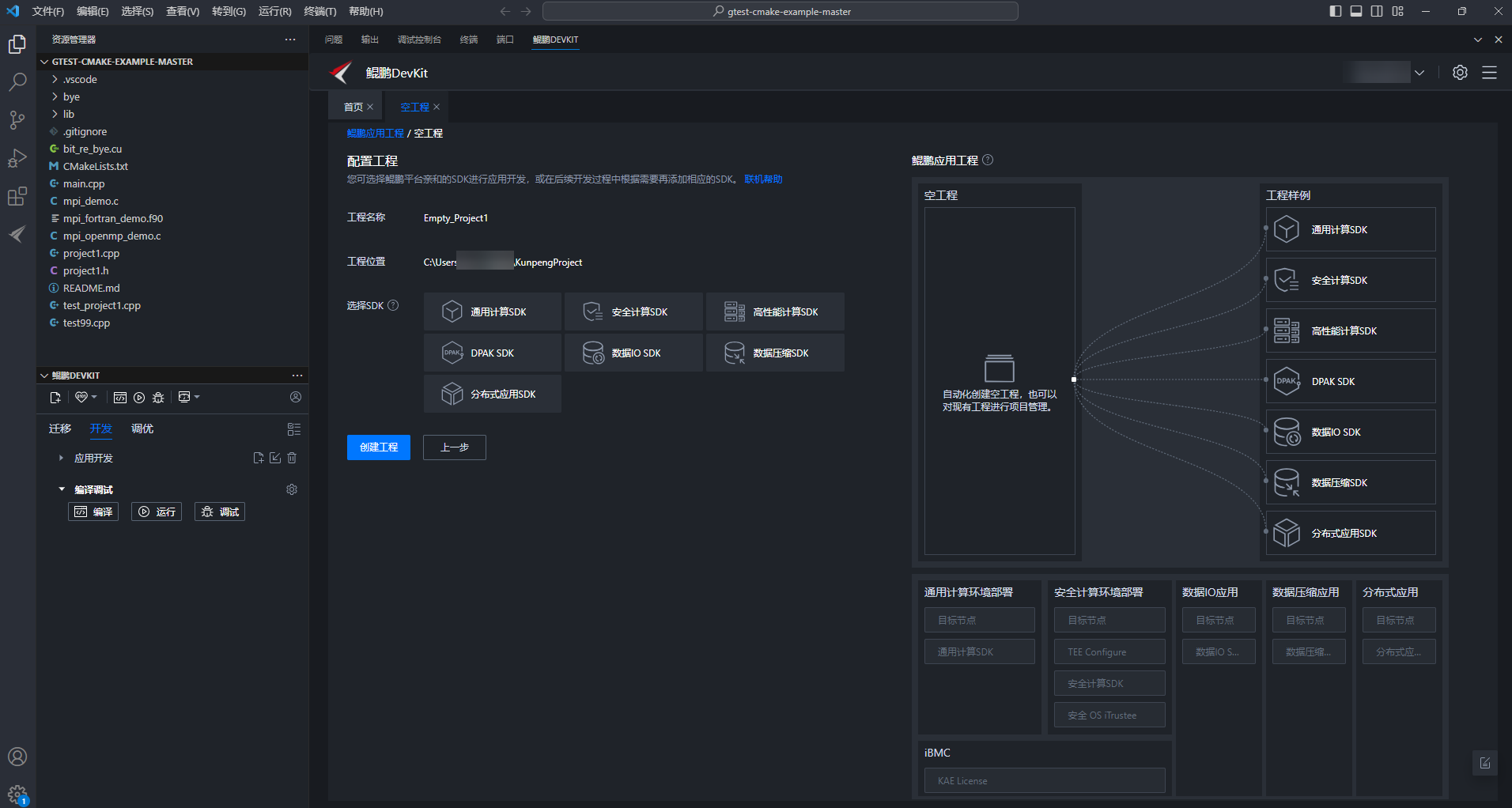
Task: Select the 高性能计算SDK option card
Action: click(775, 311)
